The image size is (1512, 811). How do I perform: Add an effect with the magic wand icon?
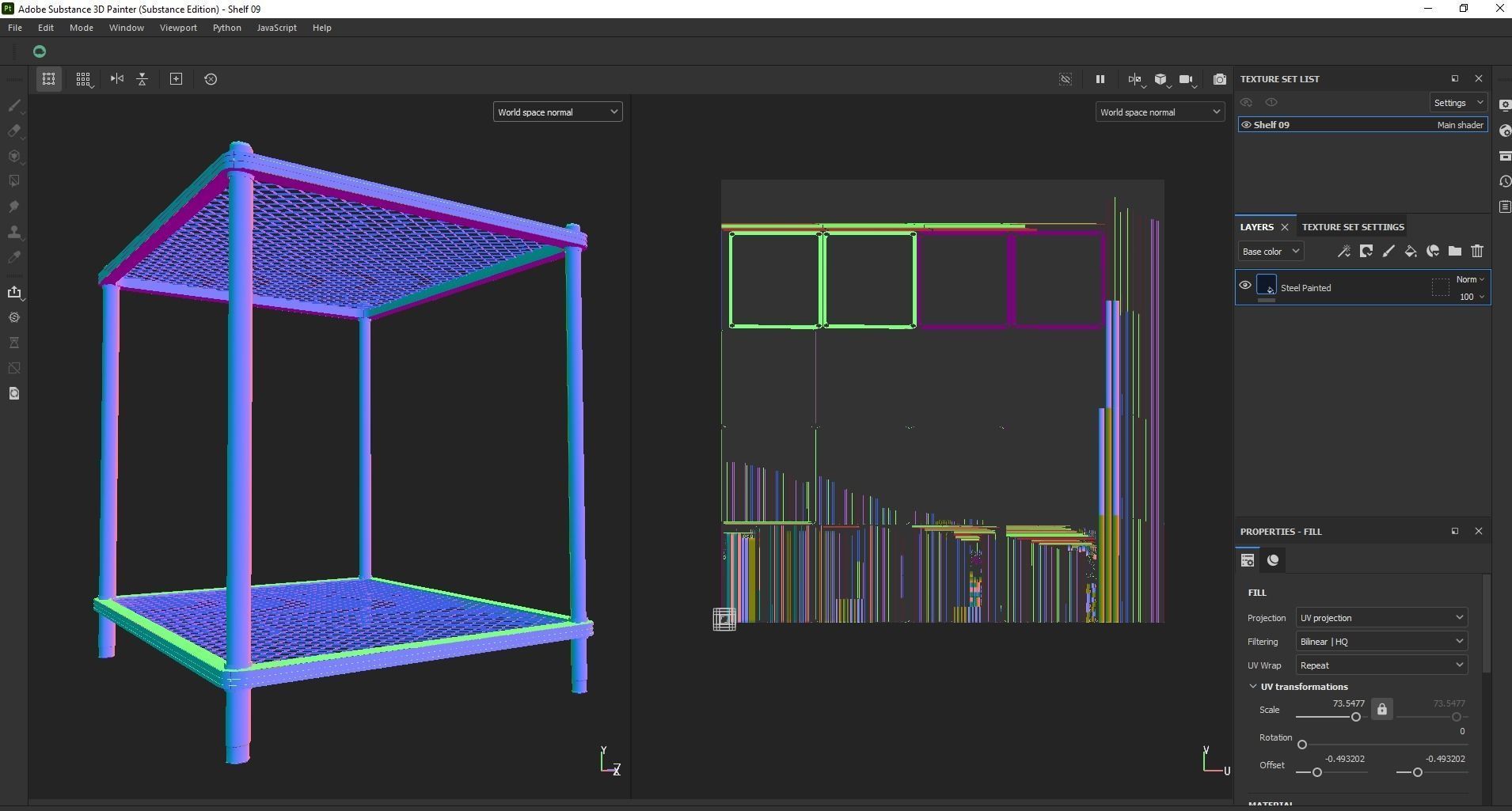[x=1344, y=252]
